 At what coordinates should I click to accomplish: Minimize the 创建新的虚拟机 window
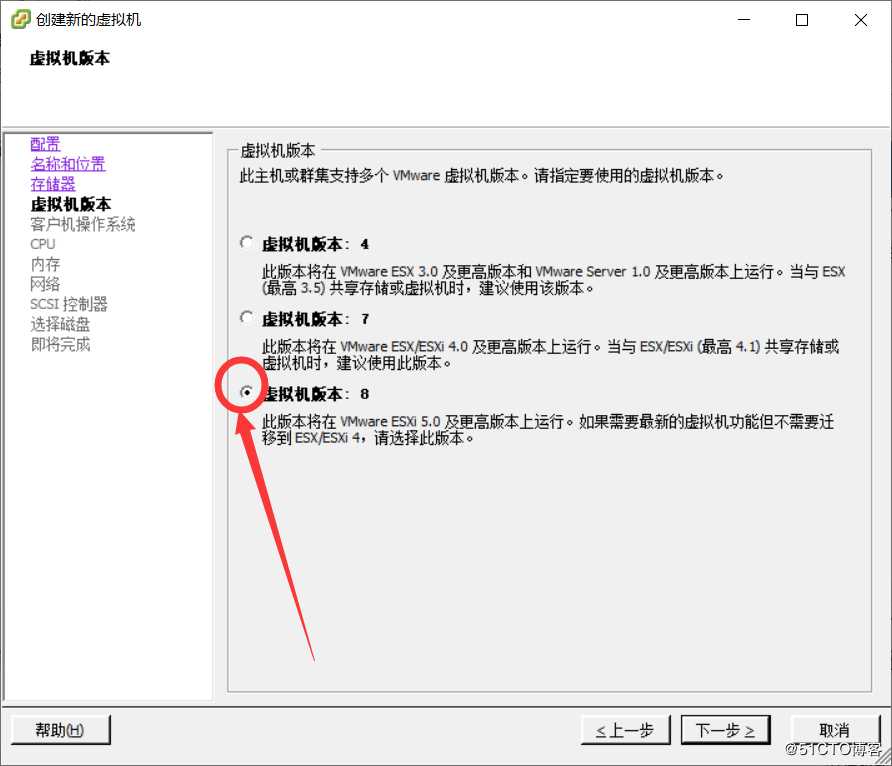point(744,20)
